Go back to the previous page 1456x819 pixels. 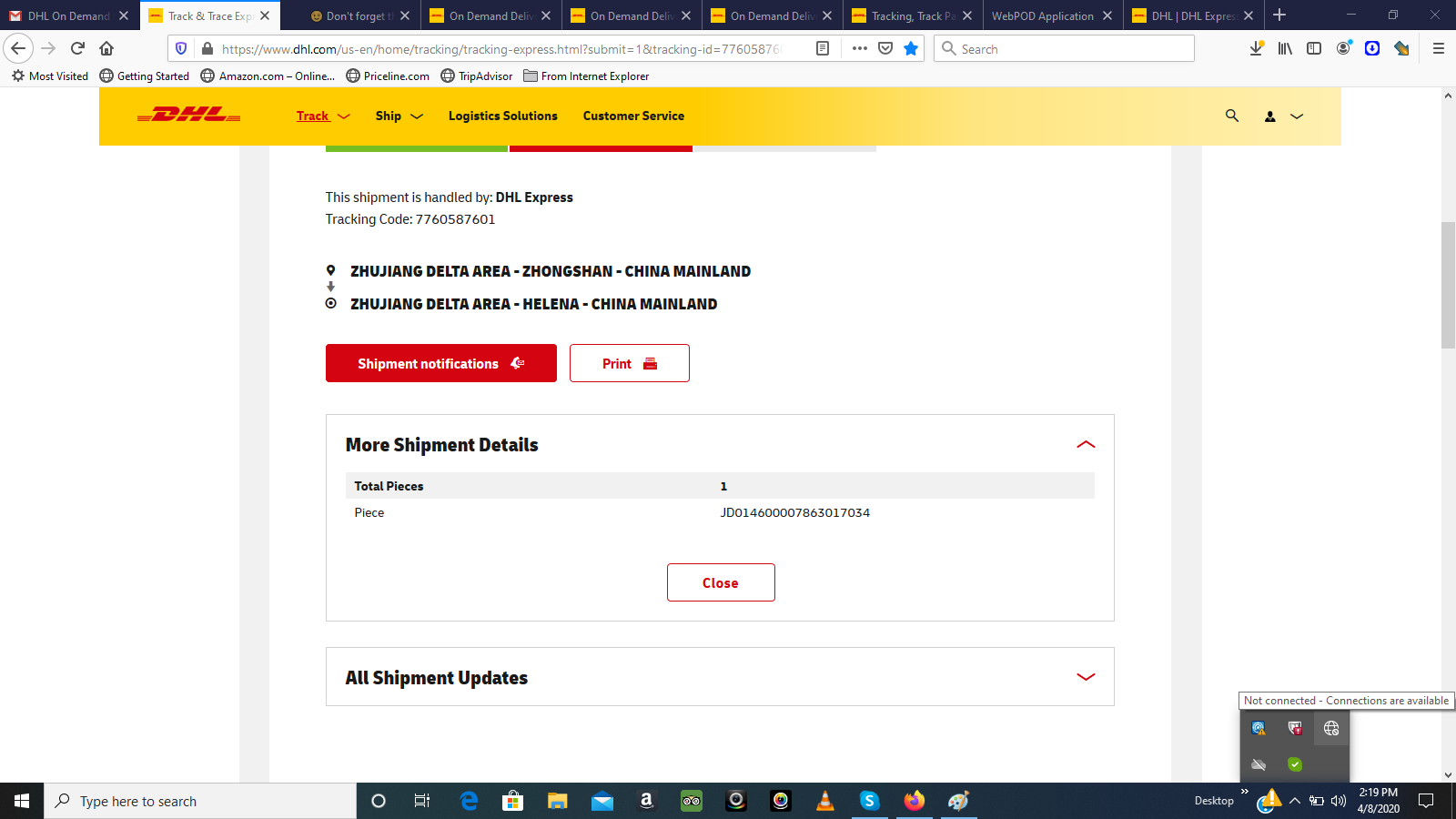[x=18, y=48]
